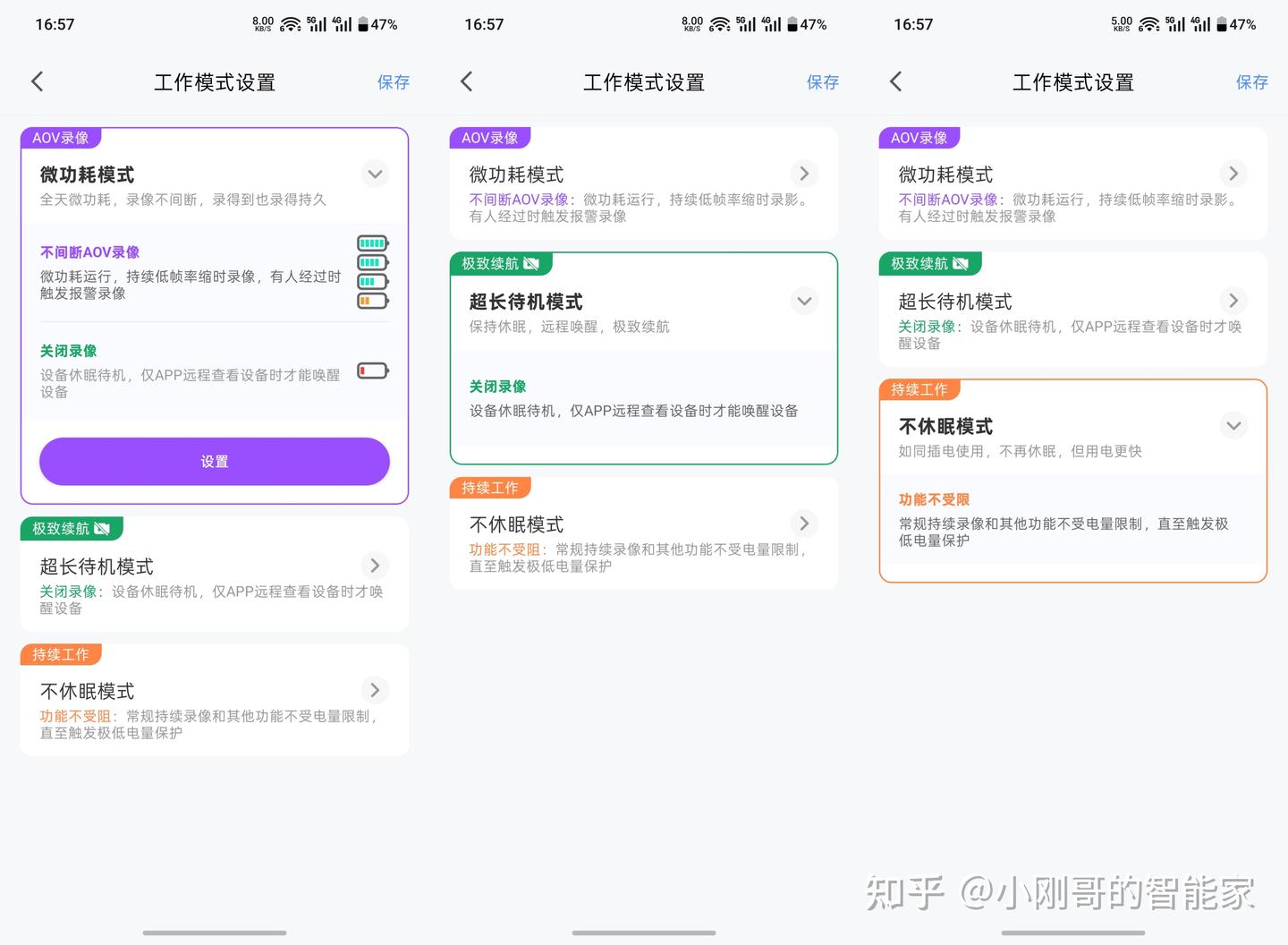Click the subtitle 保持休眠，远程唤醒，极致续航
Viewport: 1288px width, 945px height.
click(570, 327)
